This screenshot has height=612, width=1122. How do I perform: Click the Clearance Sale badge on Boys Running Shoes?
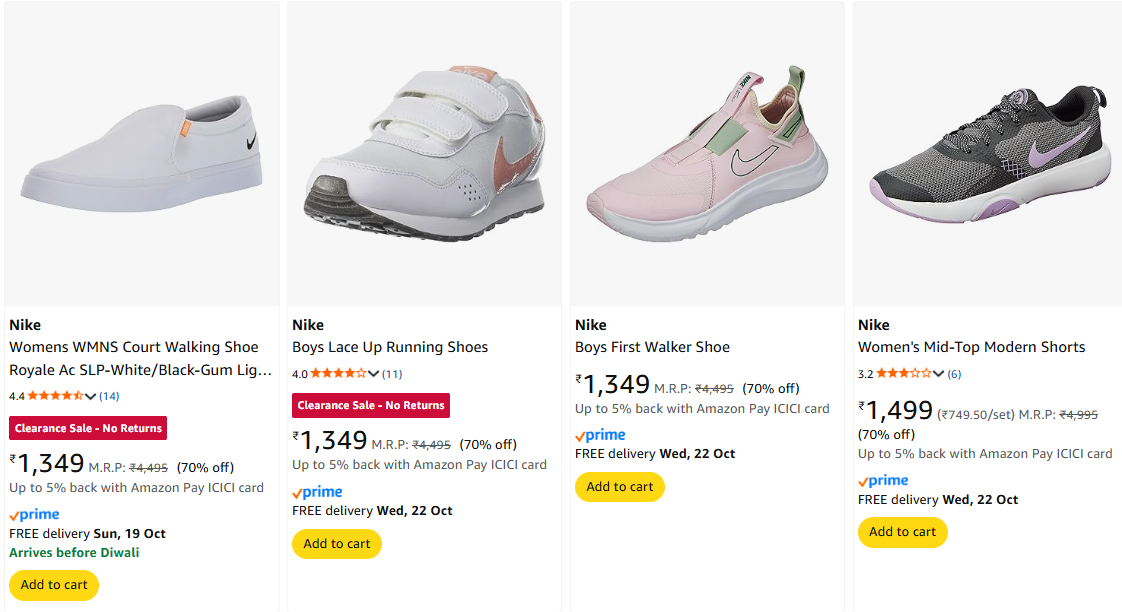371,405
